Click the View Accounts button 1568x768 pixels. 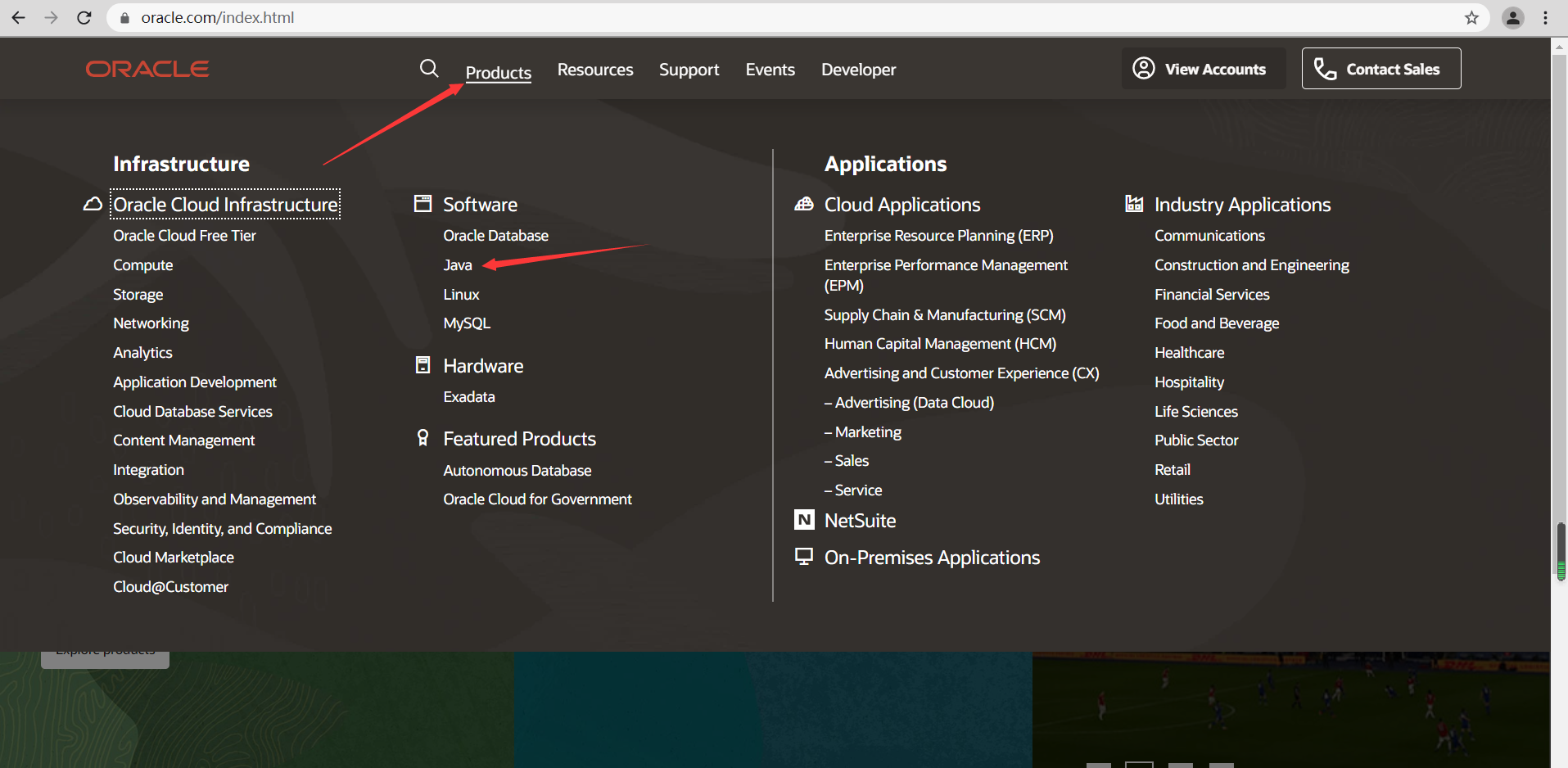(x=1203, y=68)
